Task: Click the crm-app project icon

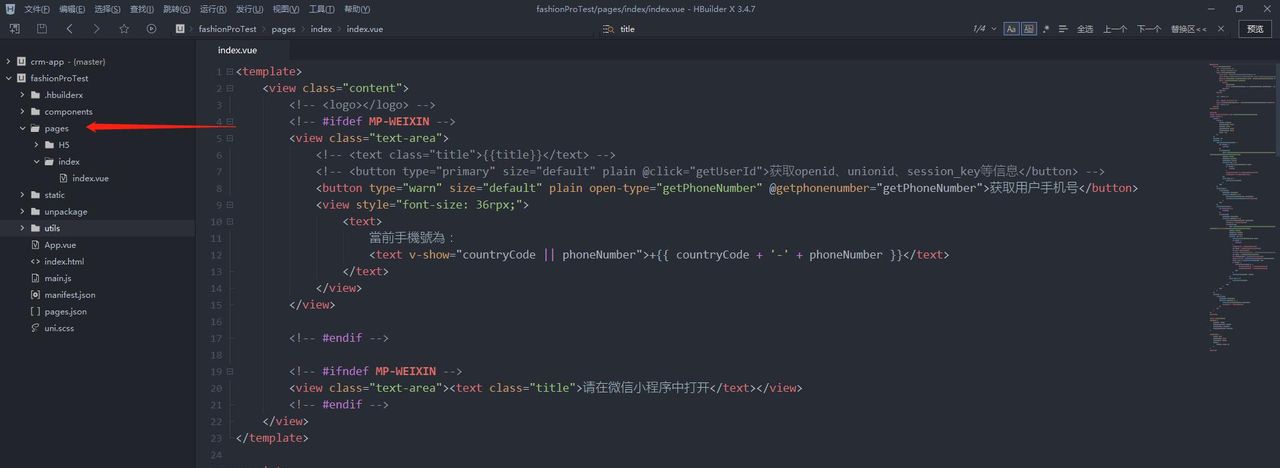Action: (21, 61)
